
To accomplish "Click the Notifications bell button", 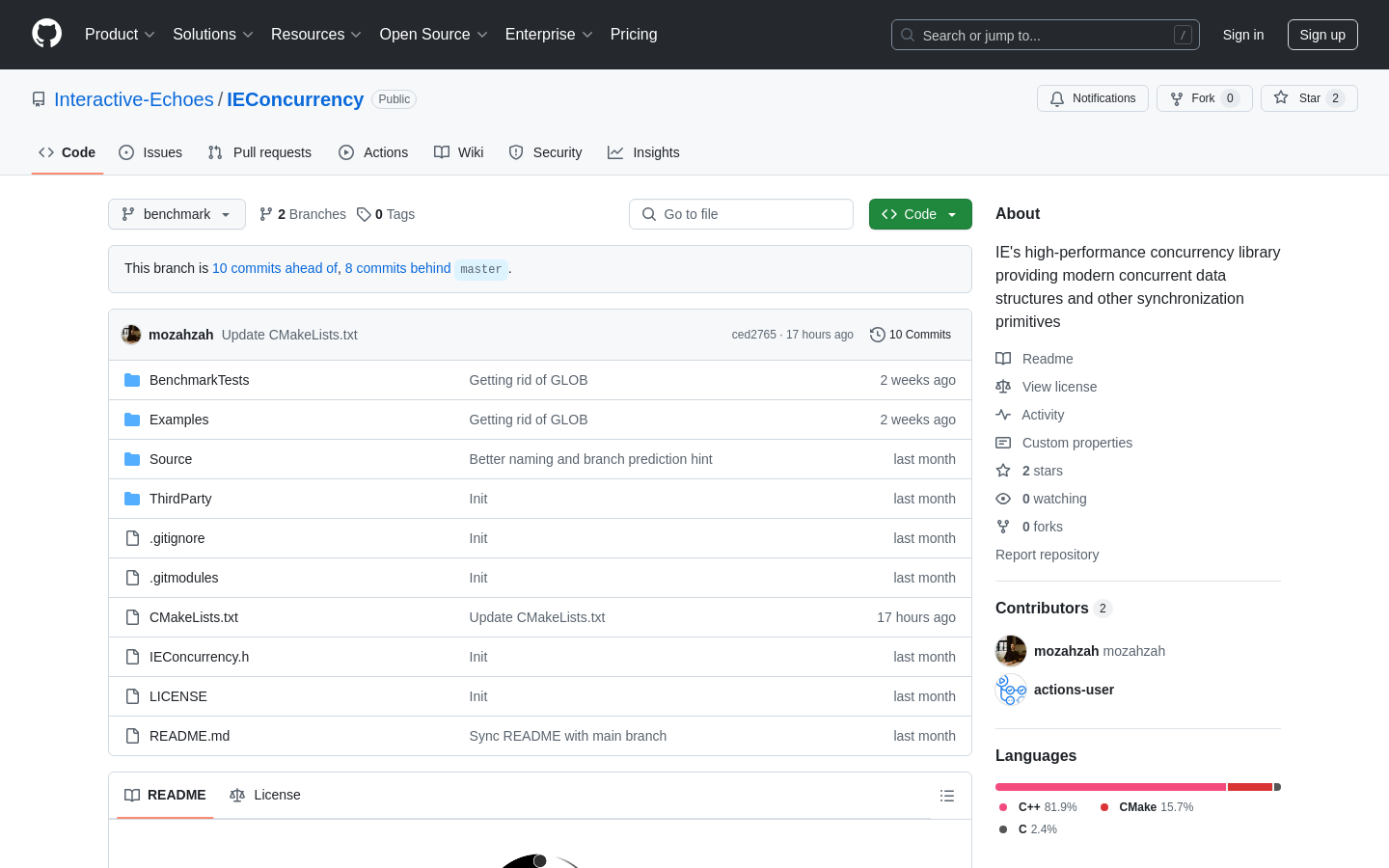I will (x=1093, y=98).
